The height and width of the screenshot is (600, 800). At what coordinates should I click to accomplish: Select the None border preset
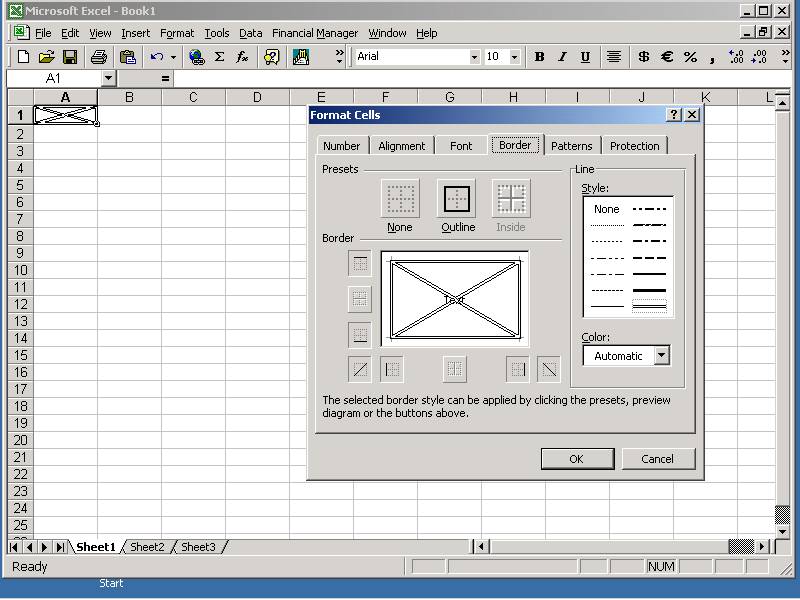coord(400,199)
